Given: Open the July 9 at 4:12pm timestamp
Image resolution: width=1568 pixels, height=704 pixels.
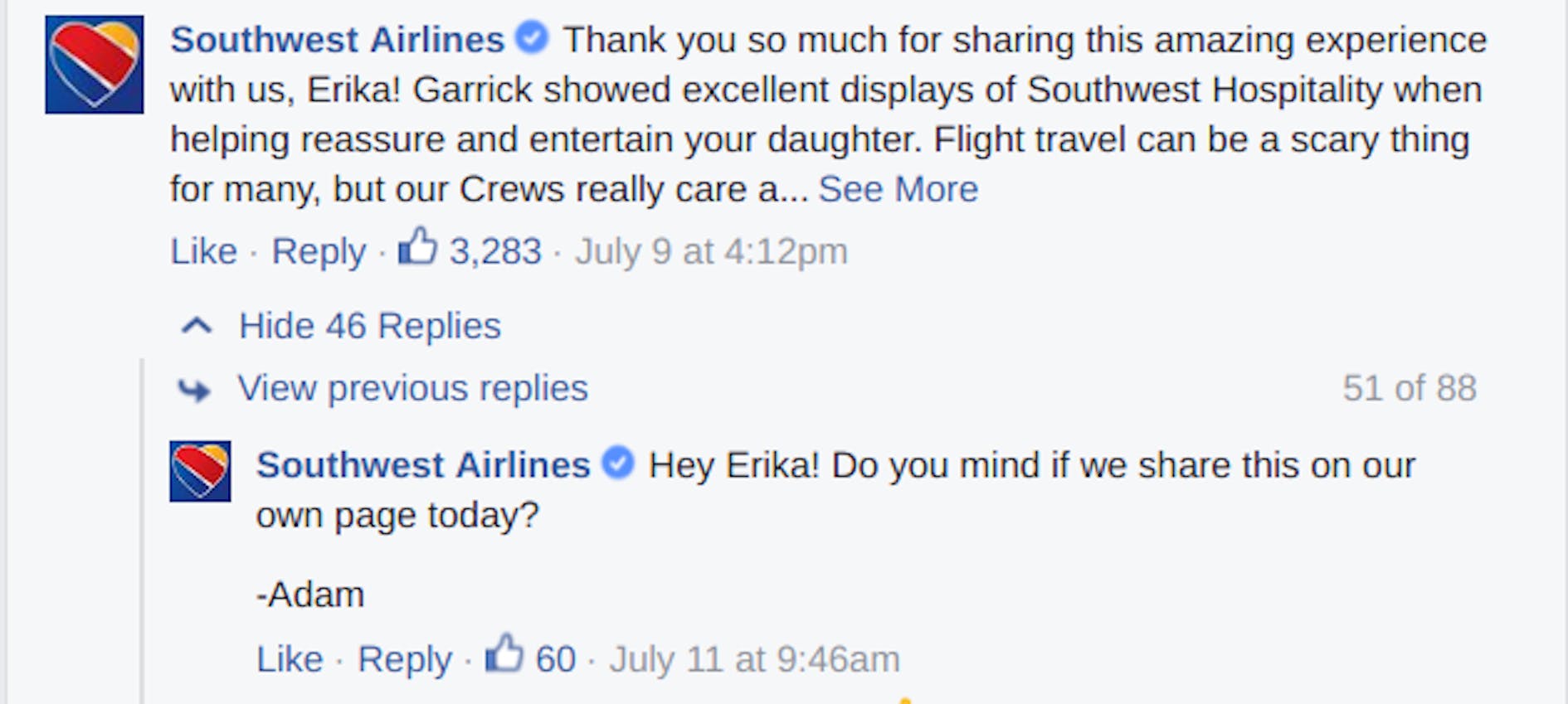Looking at the screenshot, I should 711,251.
